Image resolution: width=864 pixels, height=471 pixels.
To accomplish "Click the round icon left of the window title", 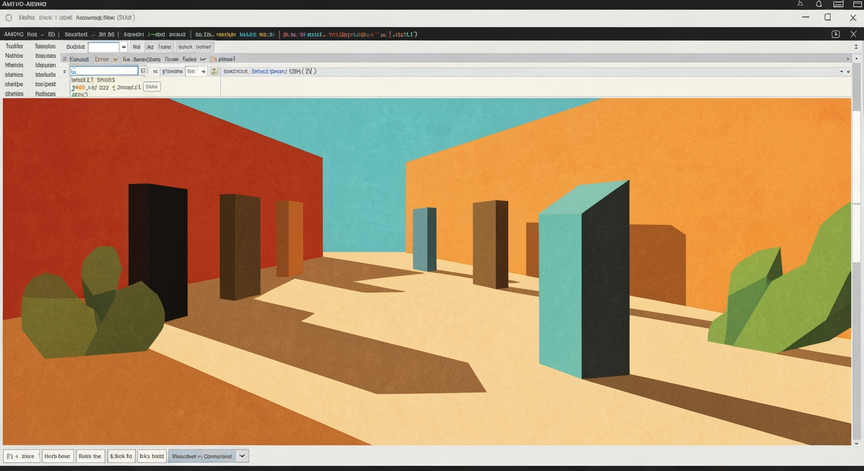I will point(9,18).
